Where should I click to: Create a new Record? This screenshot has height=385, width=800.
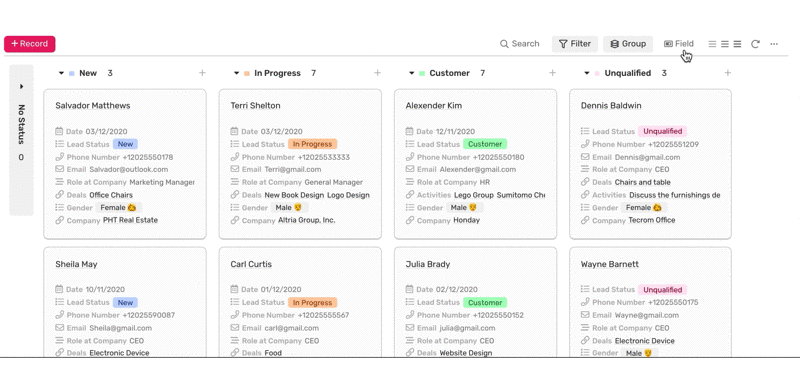30,44
